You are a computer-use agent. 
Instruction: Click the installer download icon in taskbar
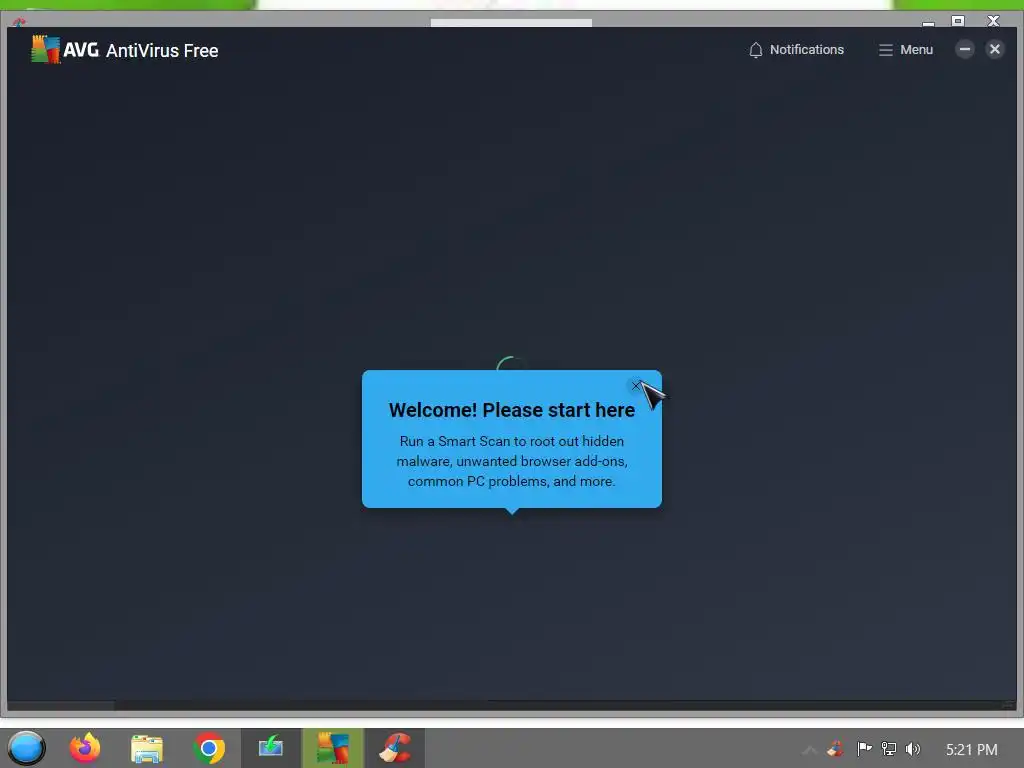270,747
